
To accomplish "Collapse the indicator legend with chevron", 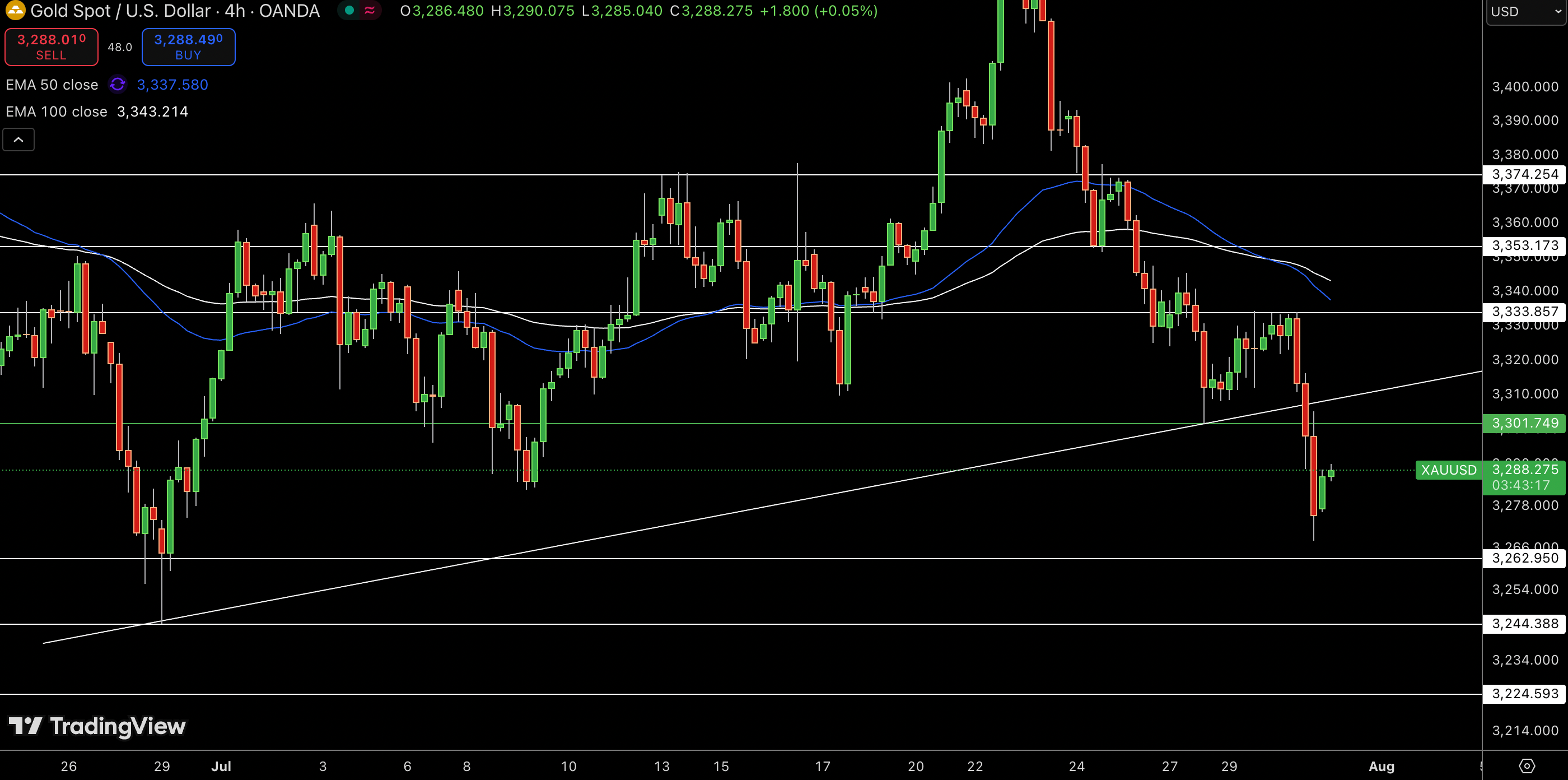I will [x=18, y=140].
